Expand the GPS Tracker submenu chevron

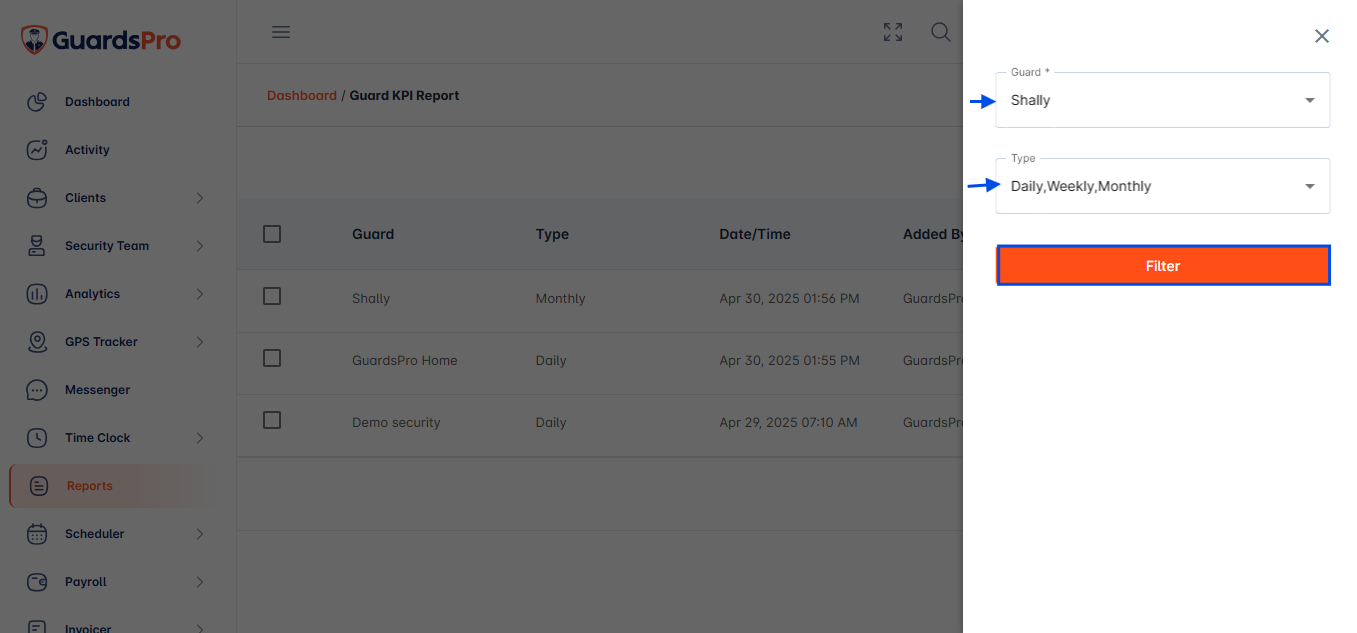click(200, 342)
